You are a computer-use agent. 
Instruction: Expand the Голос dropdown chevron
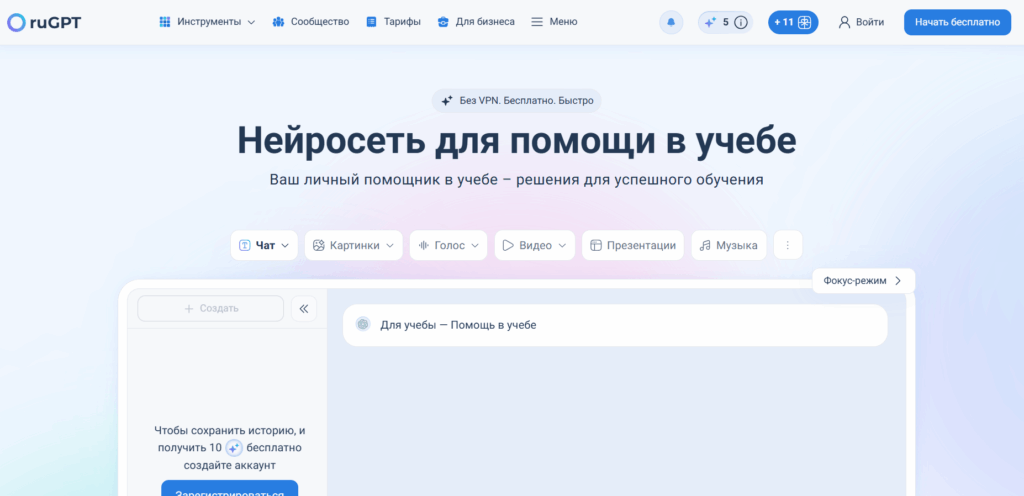(475, 246)
